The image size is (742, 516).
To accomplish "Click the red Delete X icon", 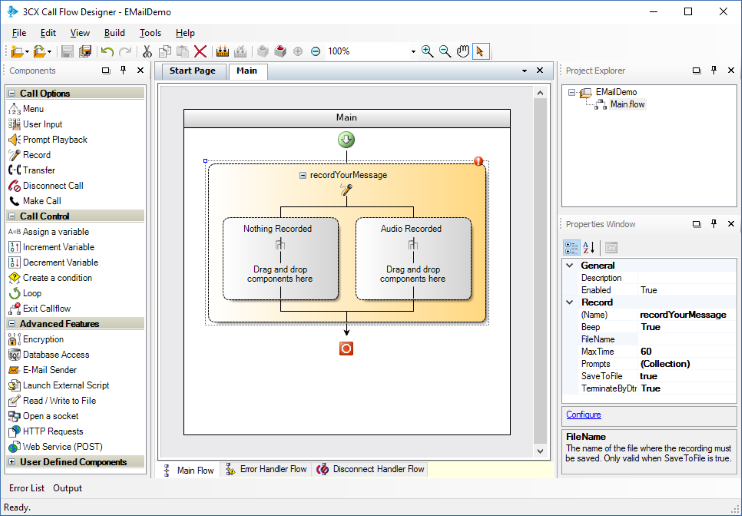I will coord(201,51).
